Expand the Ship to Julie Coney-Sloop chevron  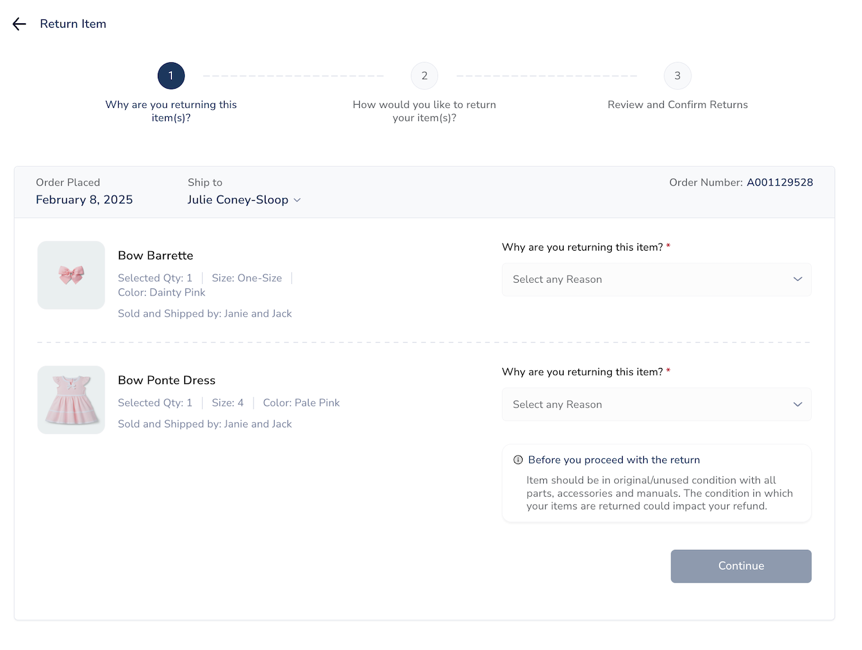297,200
